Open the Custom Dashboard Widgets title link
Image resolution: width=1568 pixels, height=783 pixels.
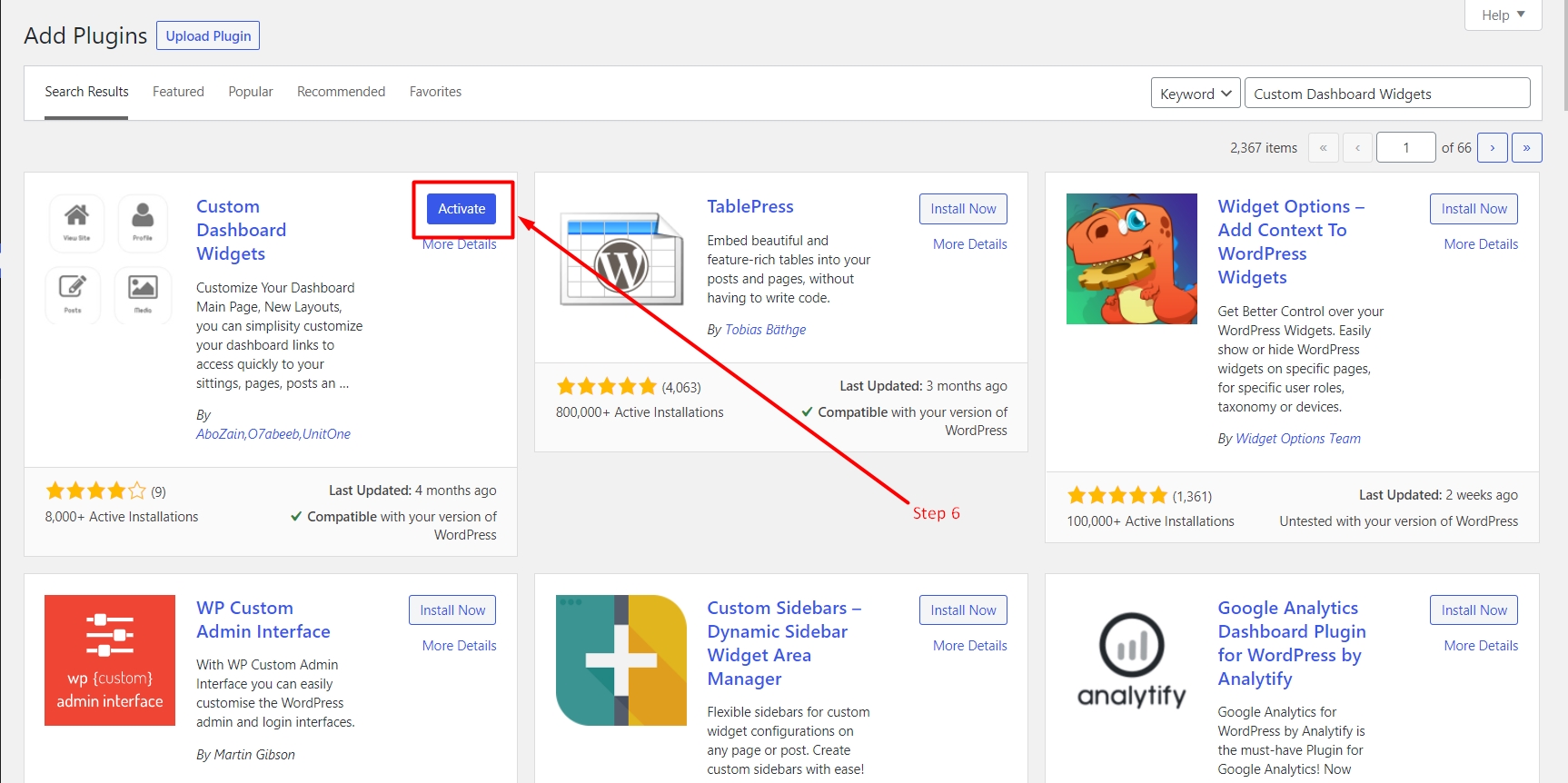point(242,231)
